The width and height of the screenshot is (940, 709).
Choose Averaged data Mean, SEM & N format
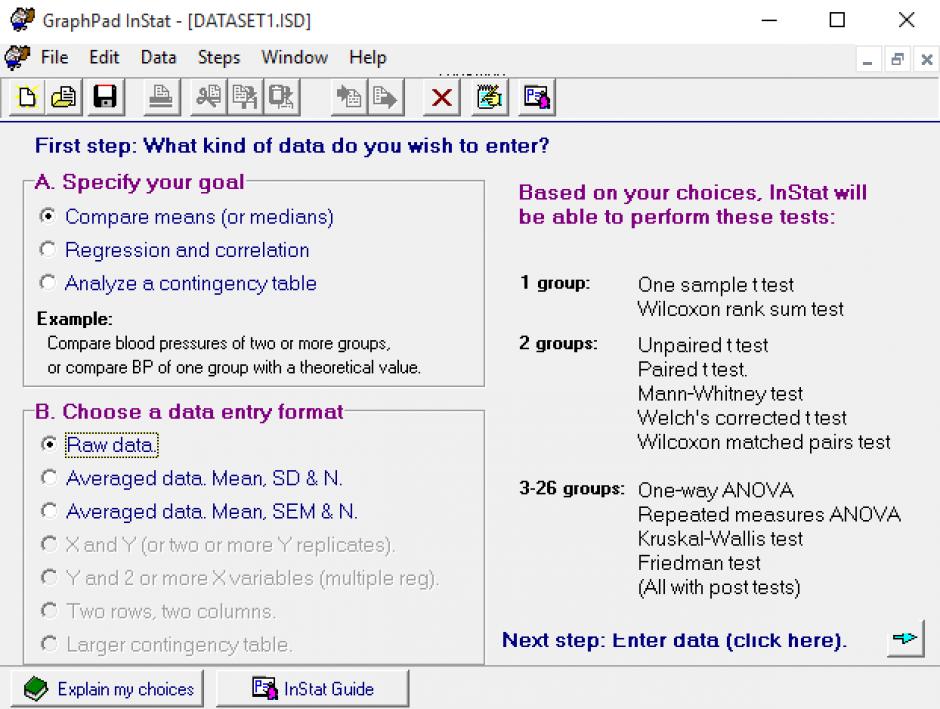coord(200,511)
